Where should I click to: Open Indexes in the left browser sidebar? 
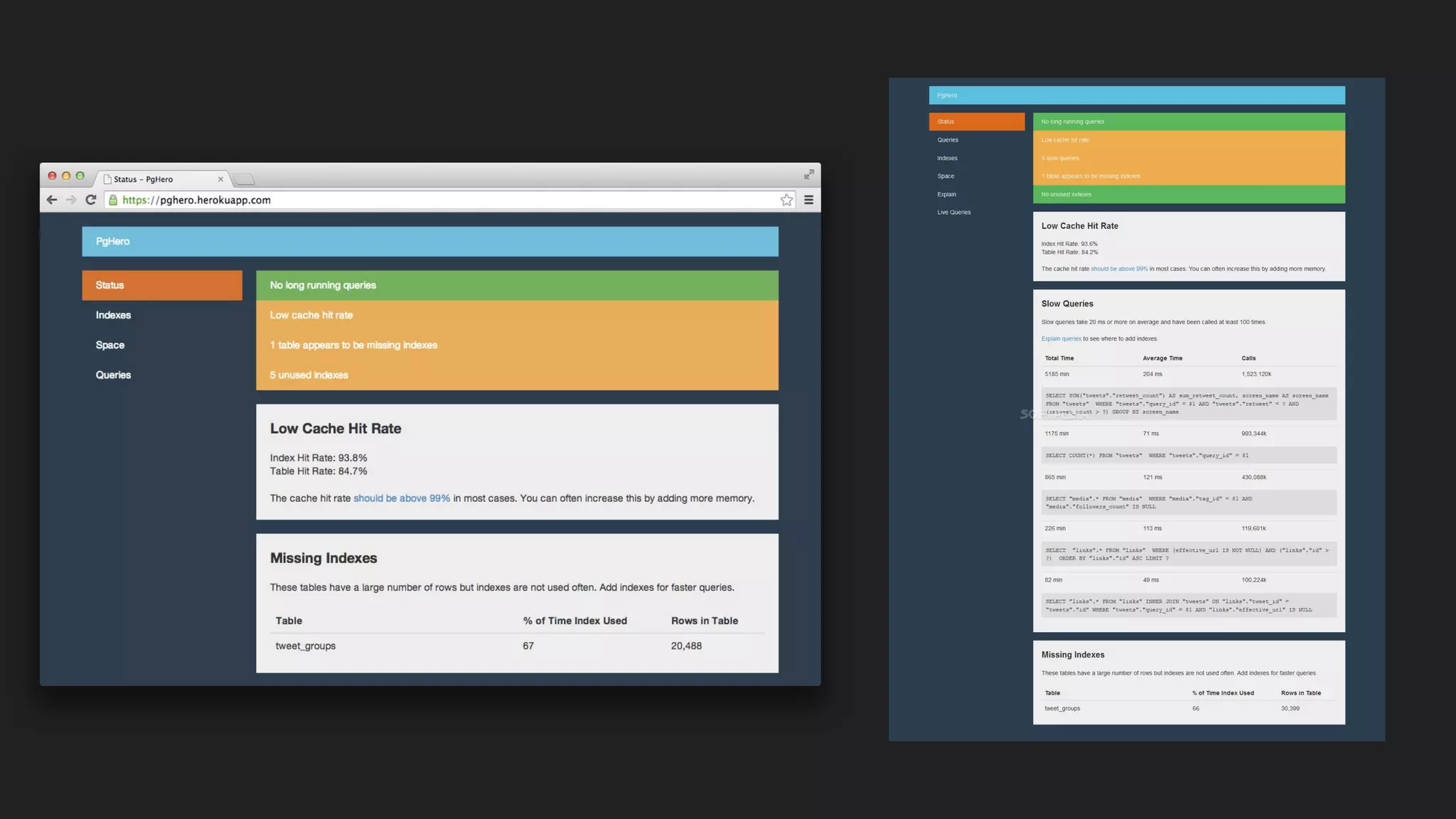(113, 315)
